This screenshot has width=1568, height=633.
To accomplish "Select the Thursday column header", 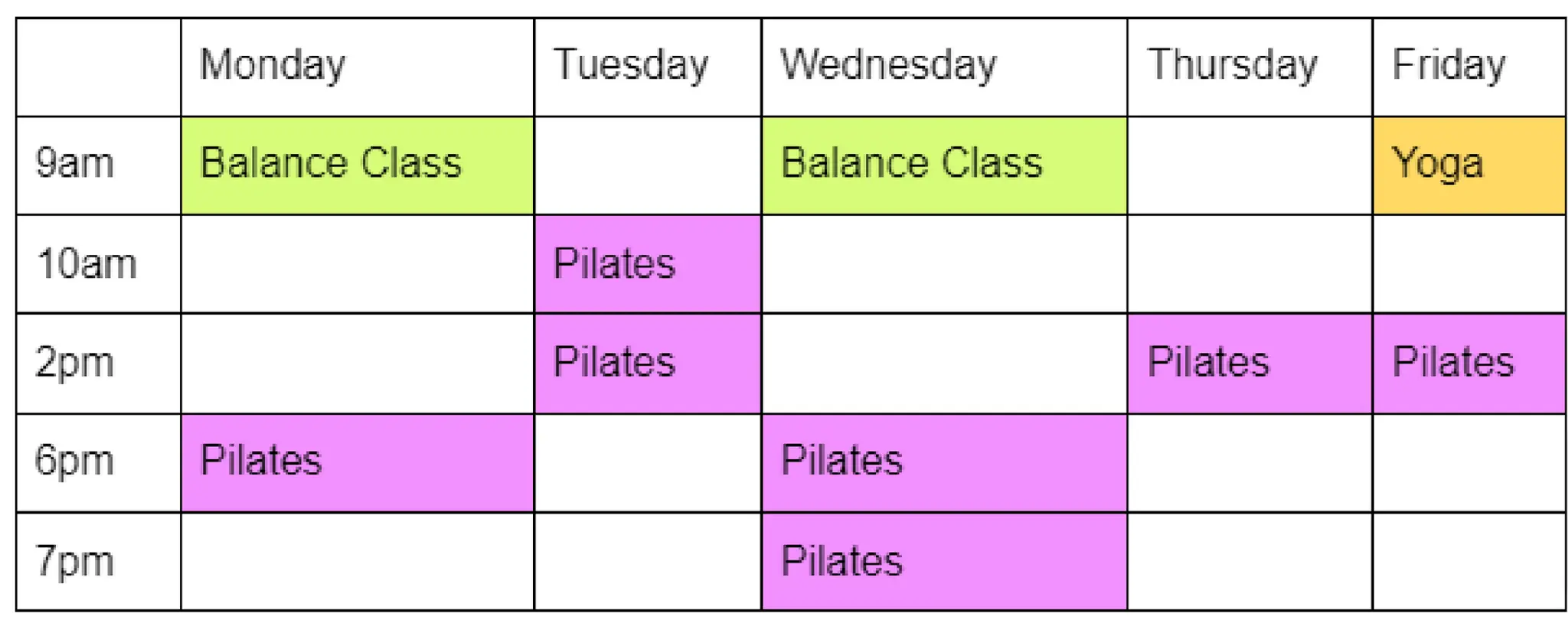I will 1249,67.
